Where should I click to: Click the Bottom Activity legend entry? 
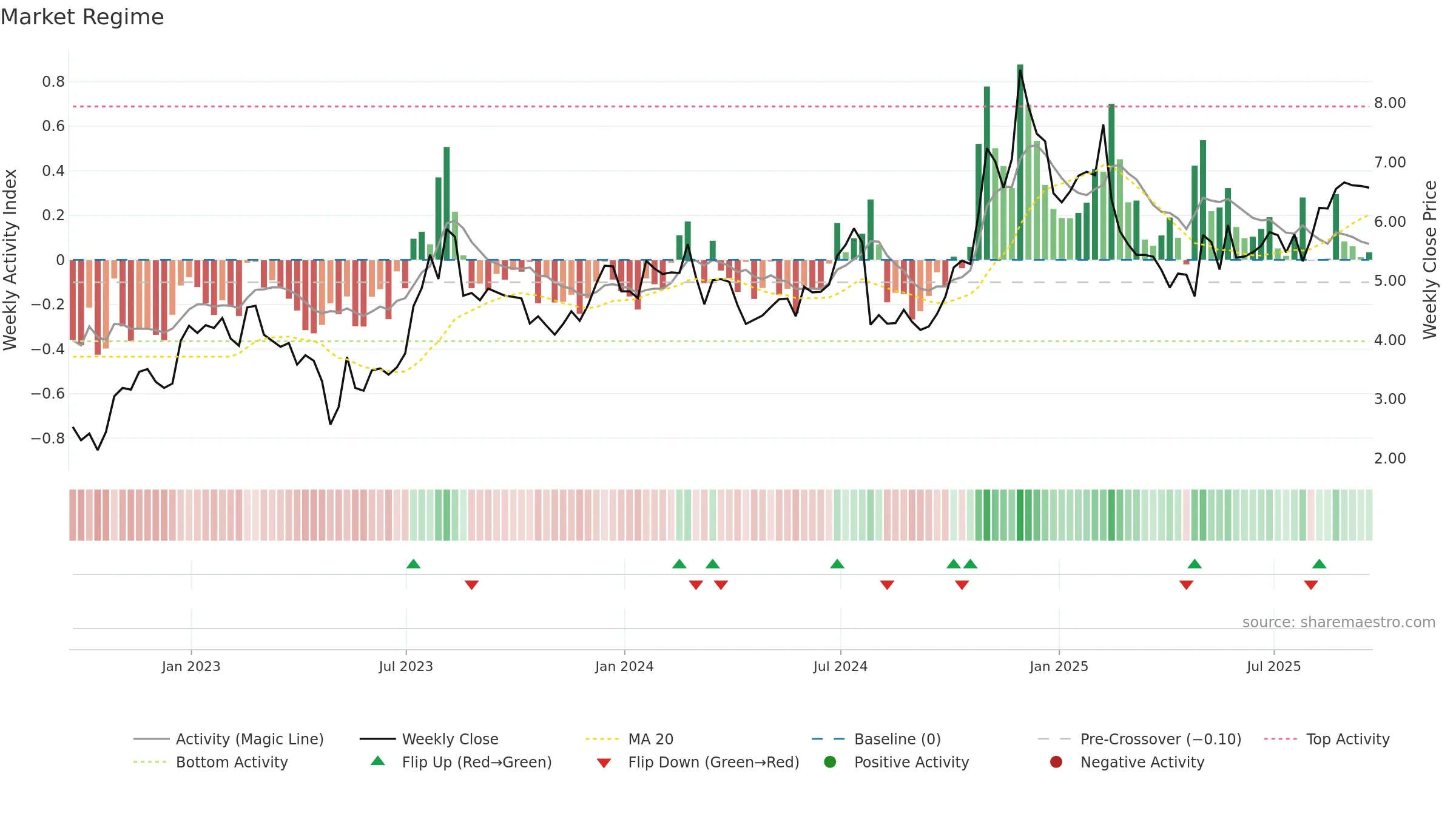click(211, 762)
